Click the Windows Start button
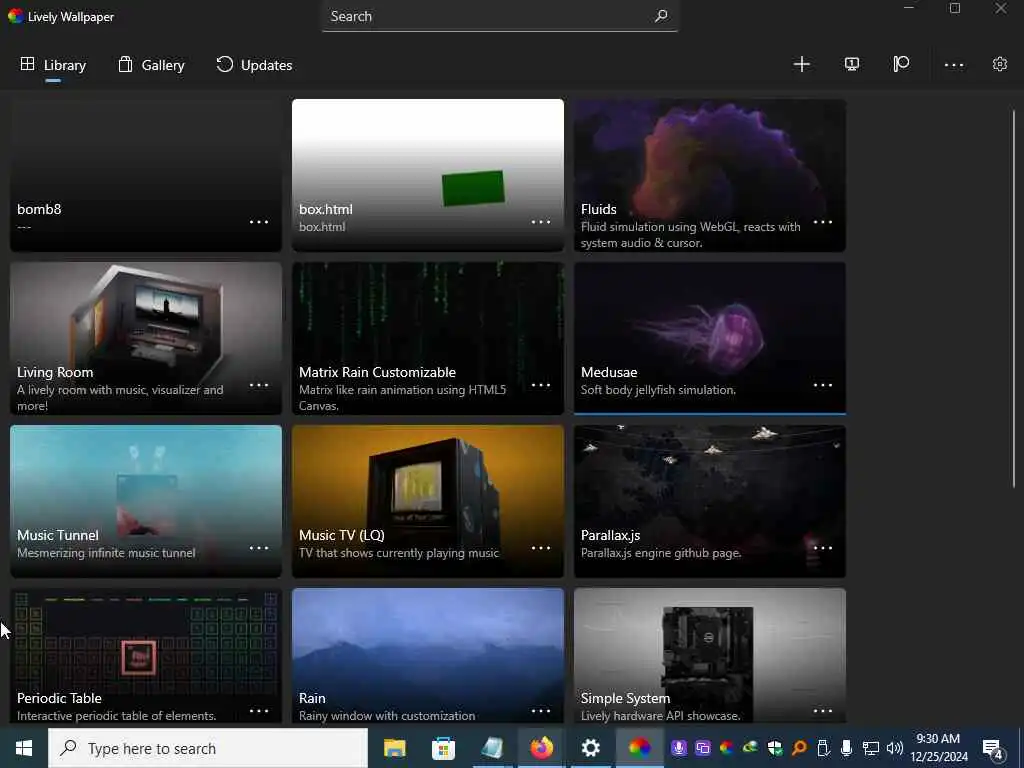 coord(24,748)
